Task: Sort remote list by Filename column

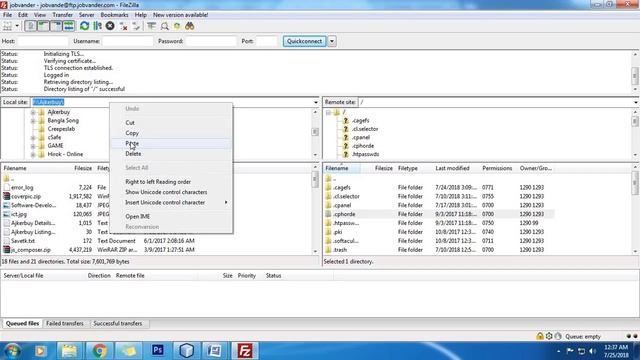Action: point(342,168)
